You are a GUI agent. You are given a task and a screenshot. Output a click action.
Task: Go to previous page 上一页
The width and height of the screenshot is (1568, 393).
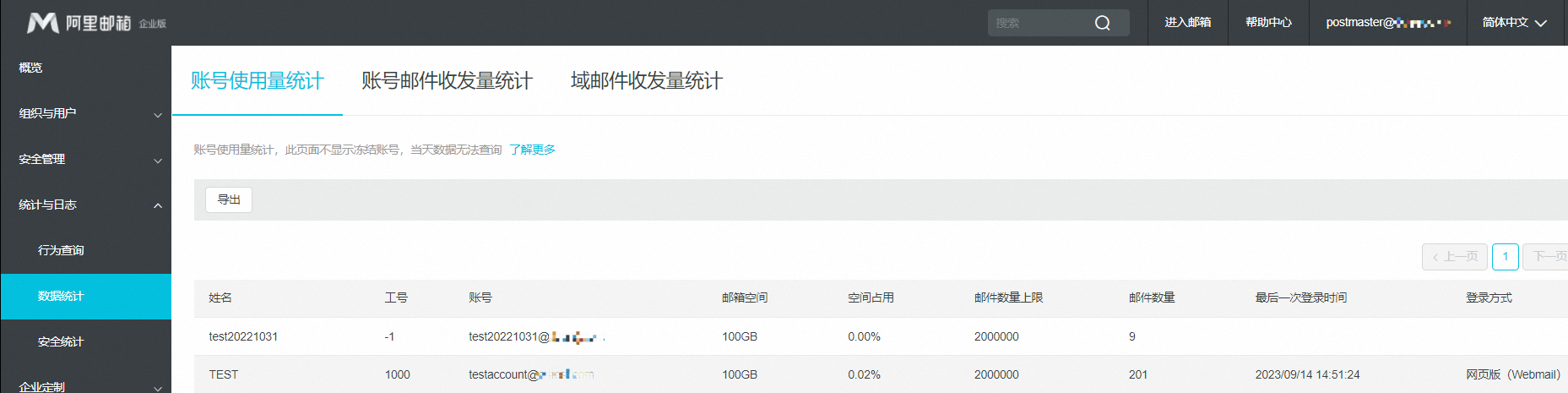(1455, 257)
